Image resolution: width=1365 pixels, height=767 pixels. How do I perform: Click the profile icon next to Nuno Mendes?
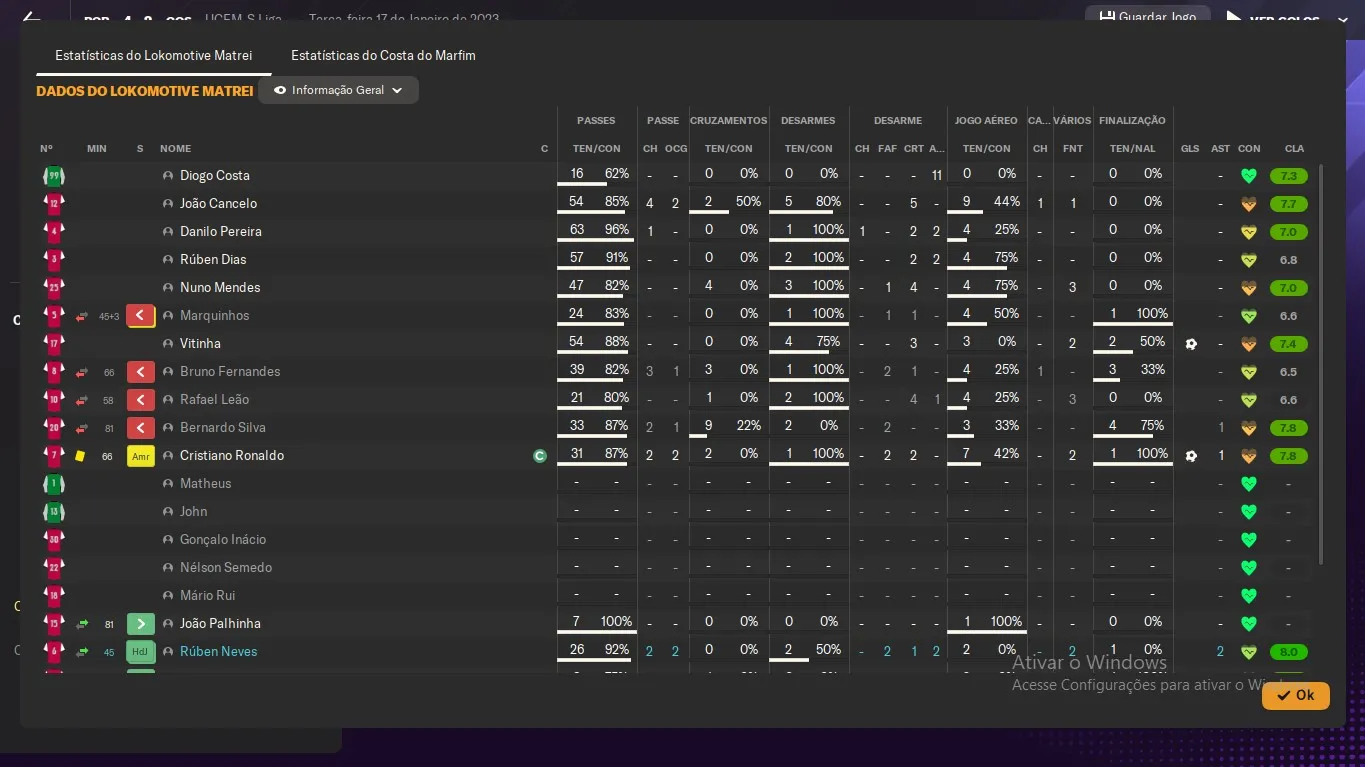pyautogui.click(x=168, y=288)
